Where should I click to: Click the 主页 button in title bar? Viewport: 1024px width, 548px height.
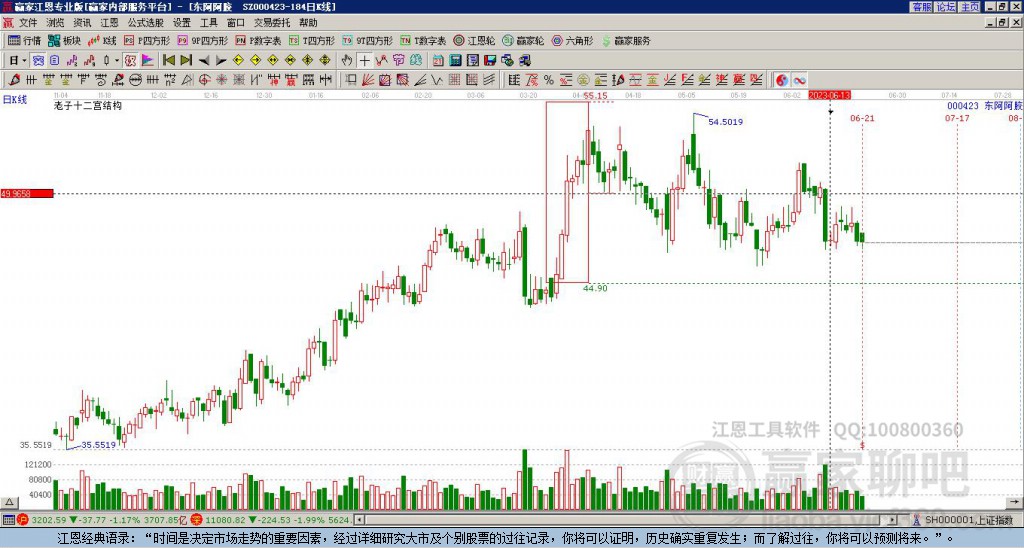970,7
